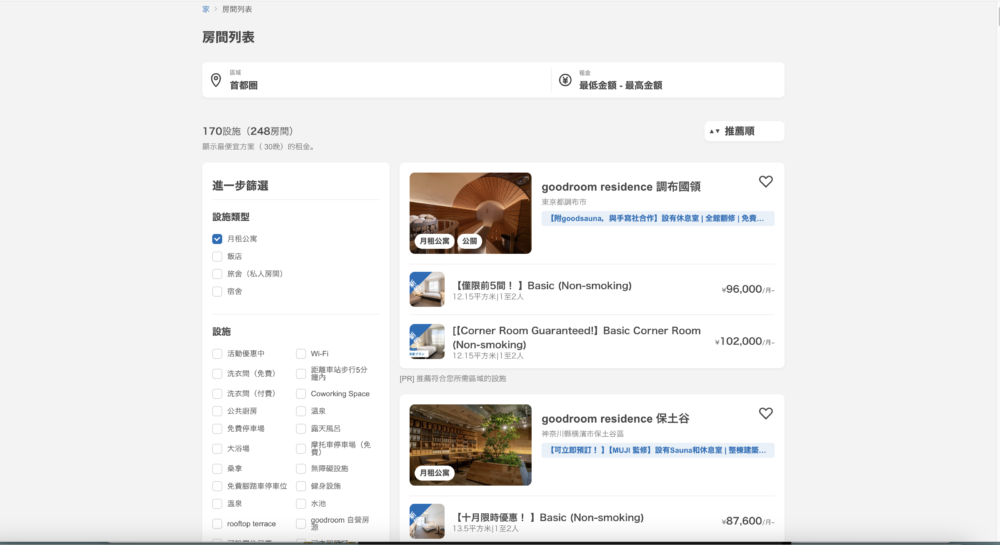The height and width of the screenshot is (545, 1000).
Task: Enable the Wi-Fi facility filter checkbox
Action: (301, 354)
